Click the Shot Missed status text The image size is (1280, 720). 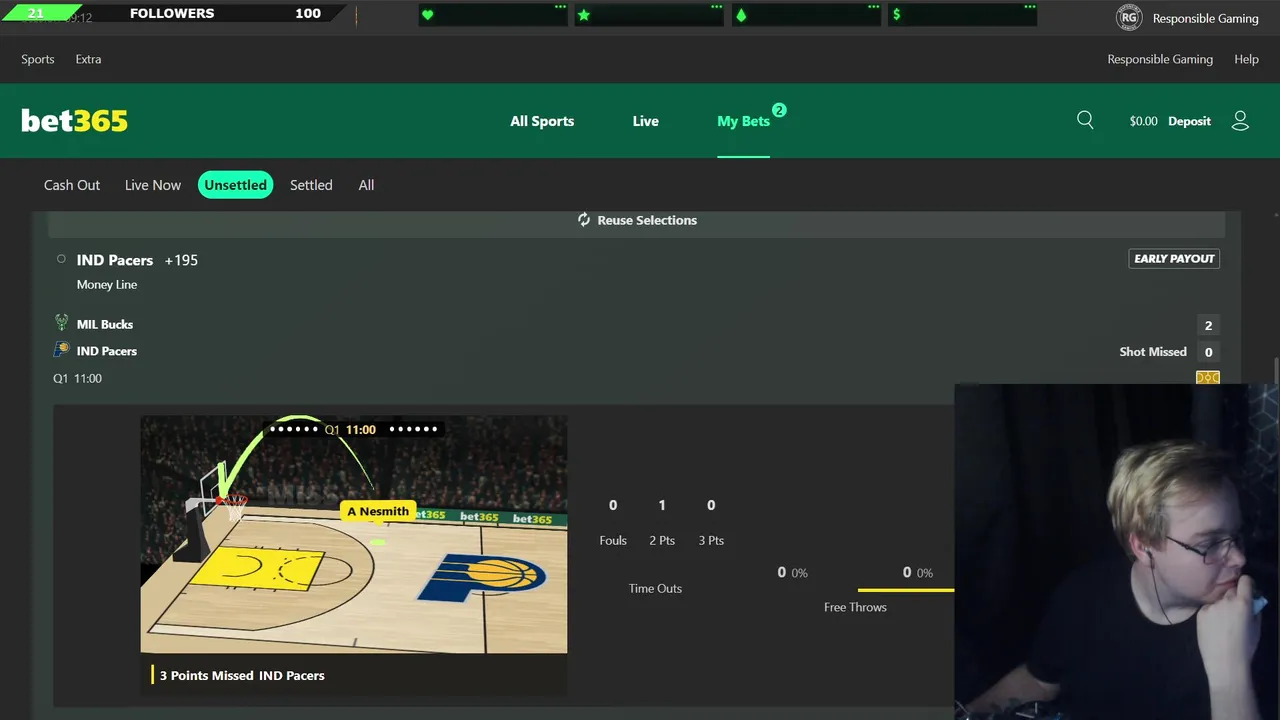(x=1153, y=352)
